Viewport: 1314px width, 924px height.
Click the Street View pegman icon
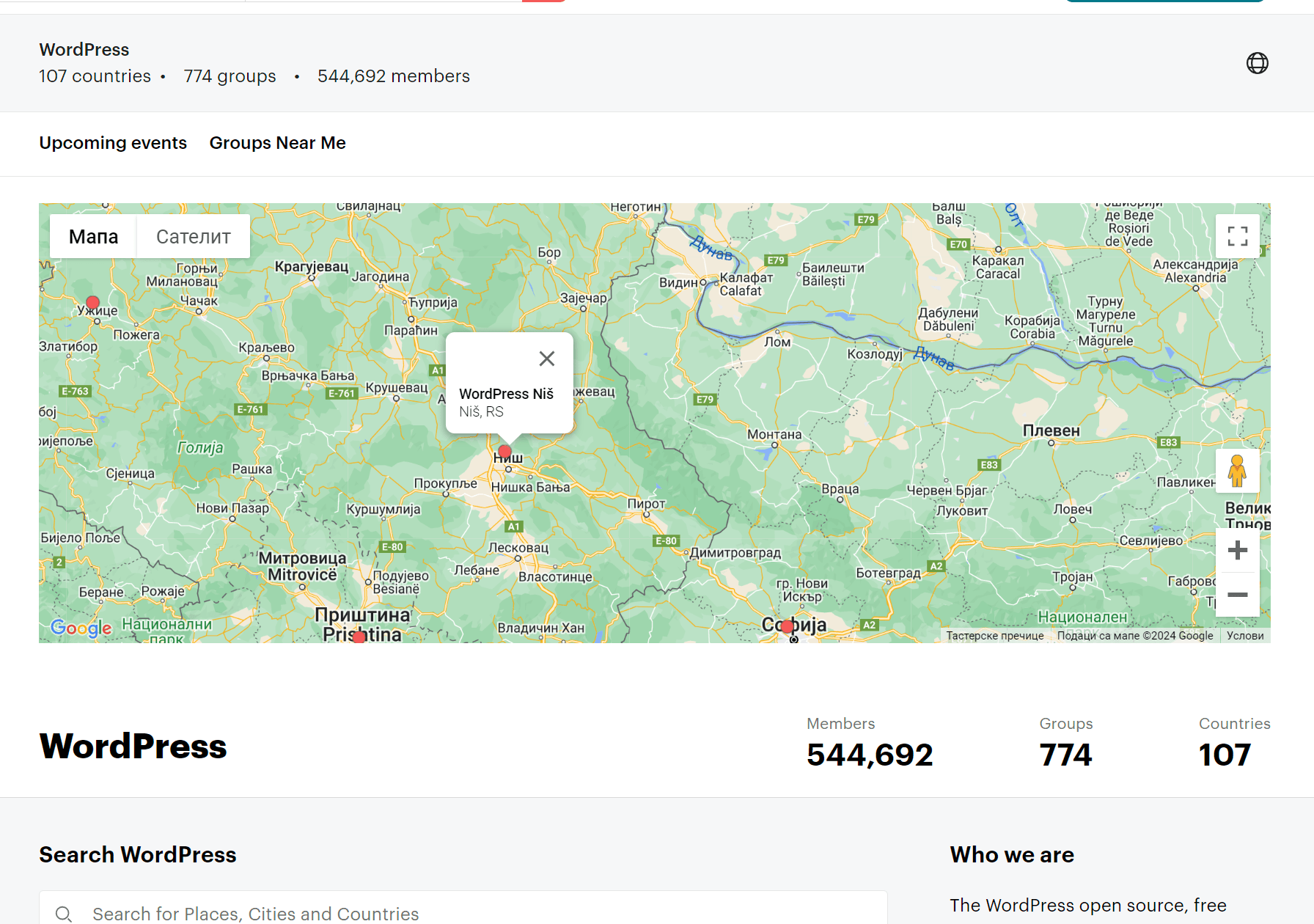click(x=1237, y=471)
